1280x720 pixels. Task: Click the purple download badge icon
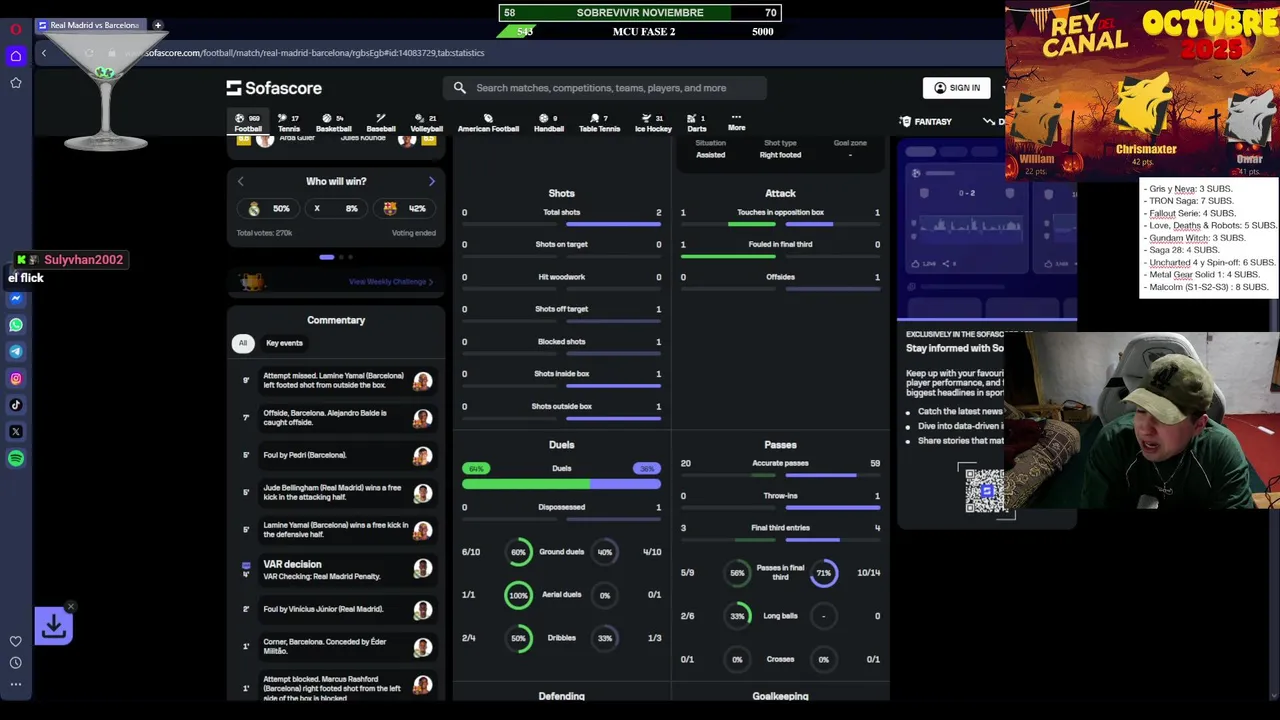click(x=53, y=626)
